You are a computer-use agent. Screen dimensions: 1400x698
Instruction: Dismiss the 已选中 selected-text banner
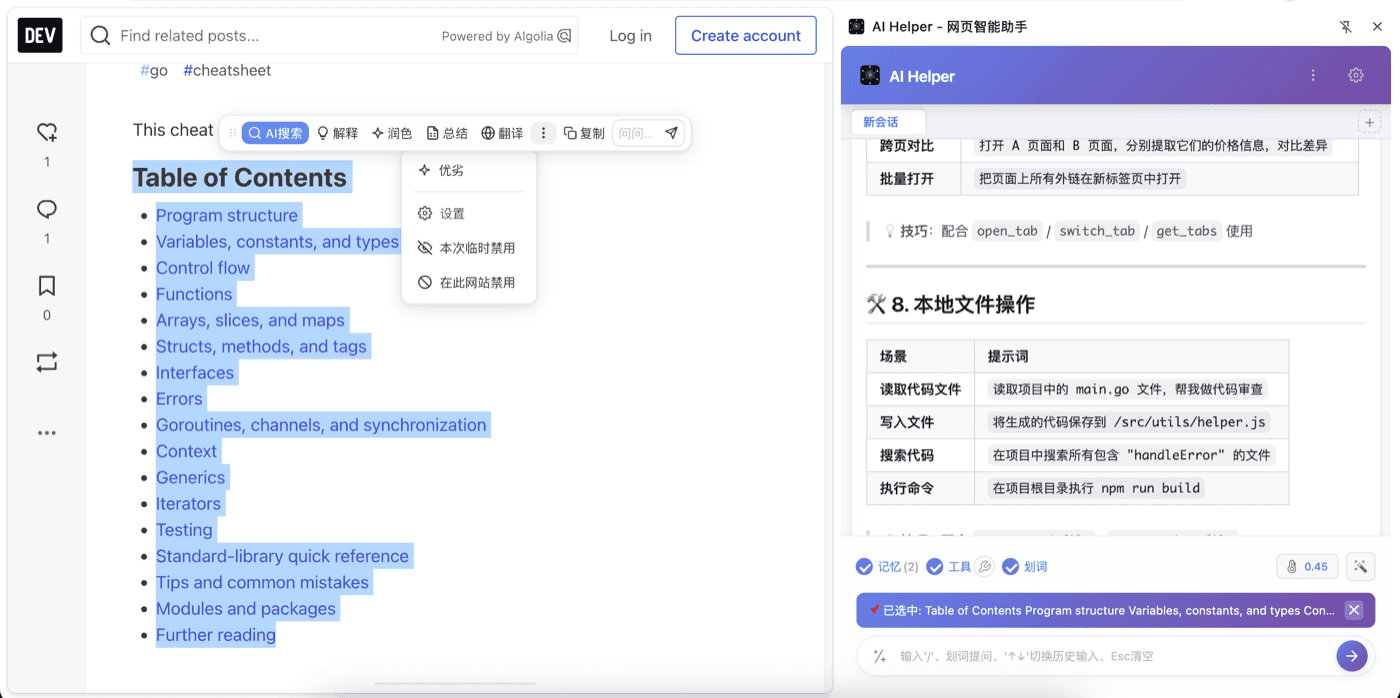[1353, 610]
